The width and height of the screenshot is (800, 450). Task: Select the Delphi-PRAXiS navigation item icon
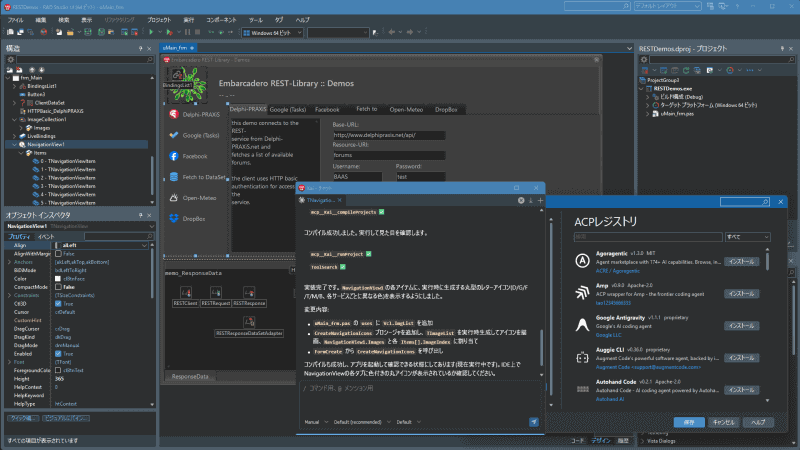point(174,114)
